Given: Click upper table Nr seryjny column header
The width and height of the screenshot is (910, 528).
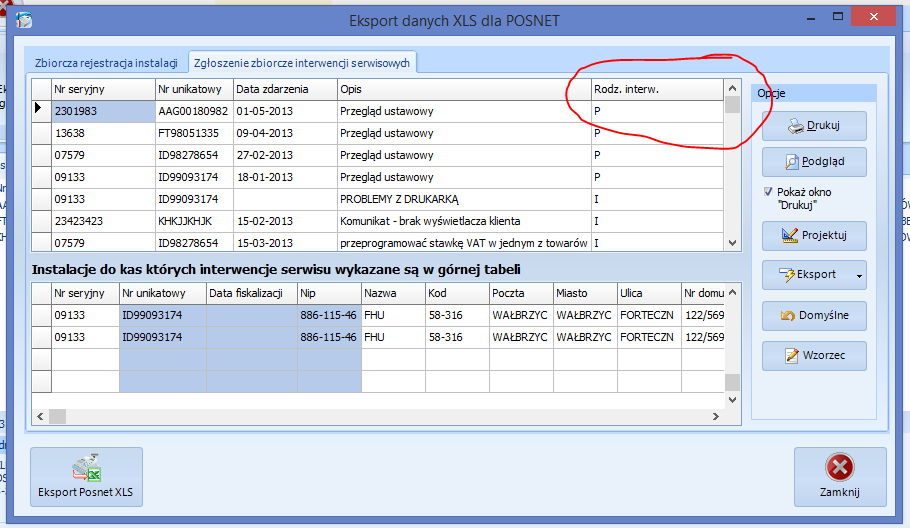Looking at the screenshot, I should [x=103, y=89].
